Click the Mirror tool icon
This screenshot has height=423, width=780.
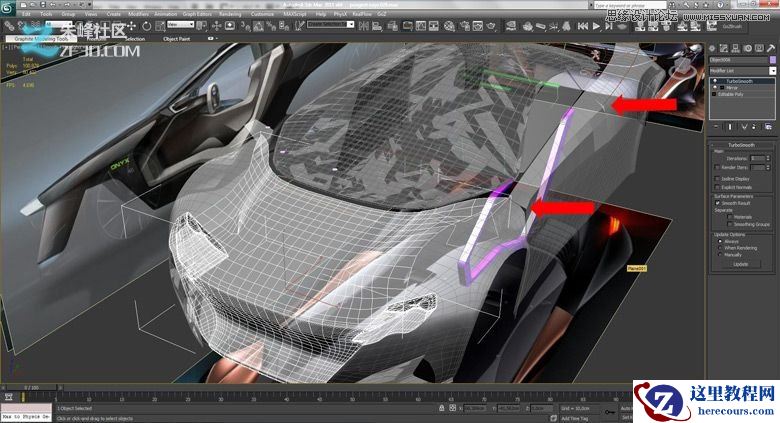click(x=364, y=26)
